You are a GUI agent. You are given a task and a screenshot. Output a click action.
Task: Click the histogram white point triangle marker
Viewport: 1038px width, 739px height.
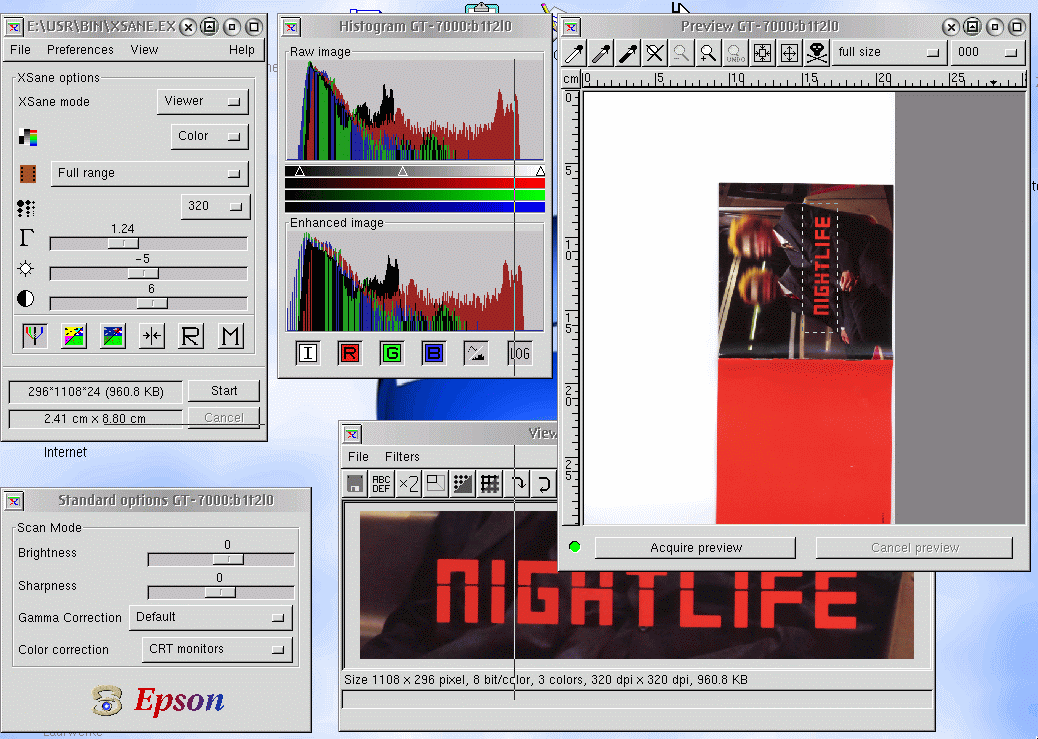coord(540,171)
